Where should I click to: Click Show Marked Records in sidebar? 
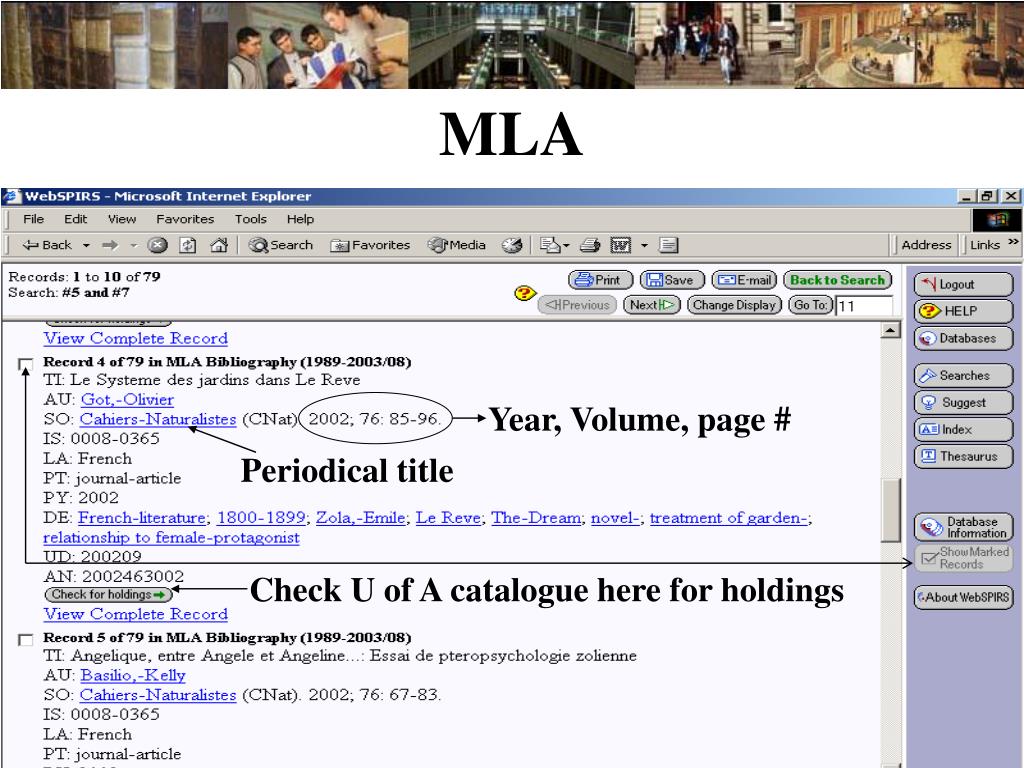pos(963,558)
